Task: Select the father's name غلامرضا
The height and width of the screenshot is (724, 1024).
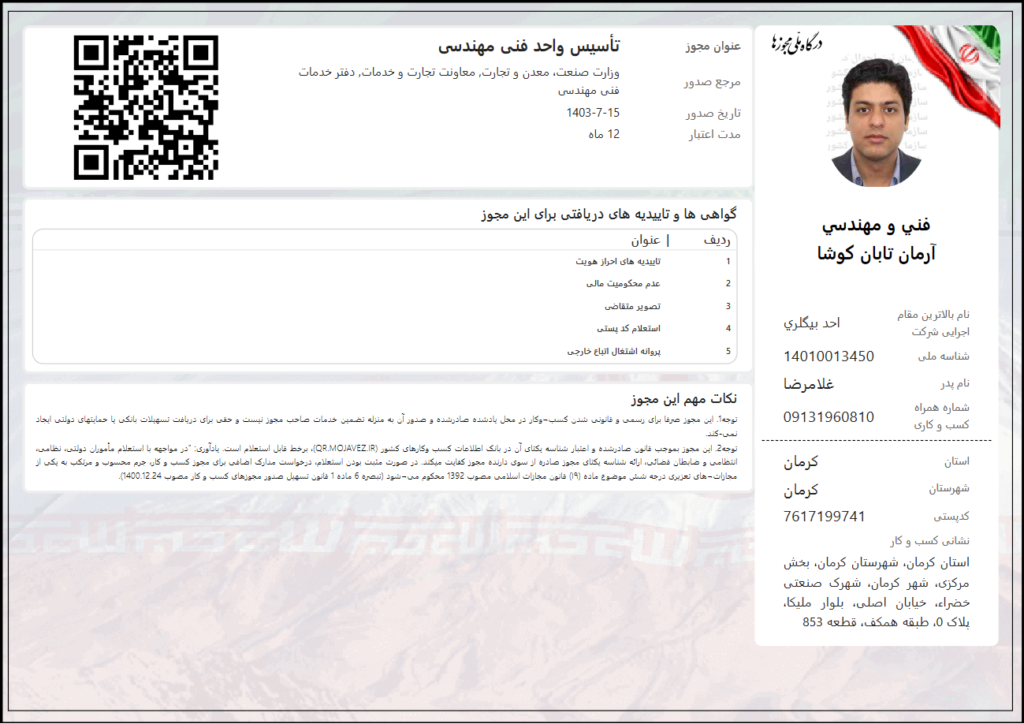Action: click(808, 384)
